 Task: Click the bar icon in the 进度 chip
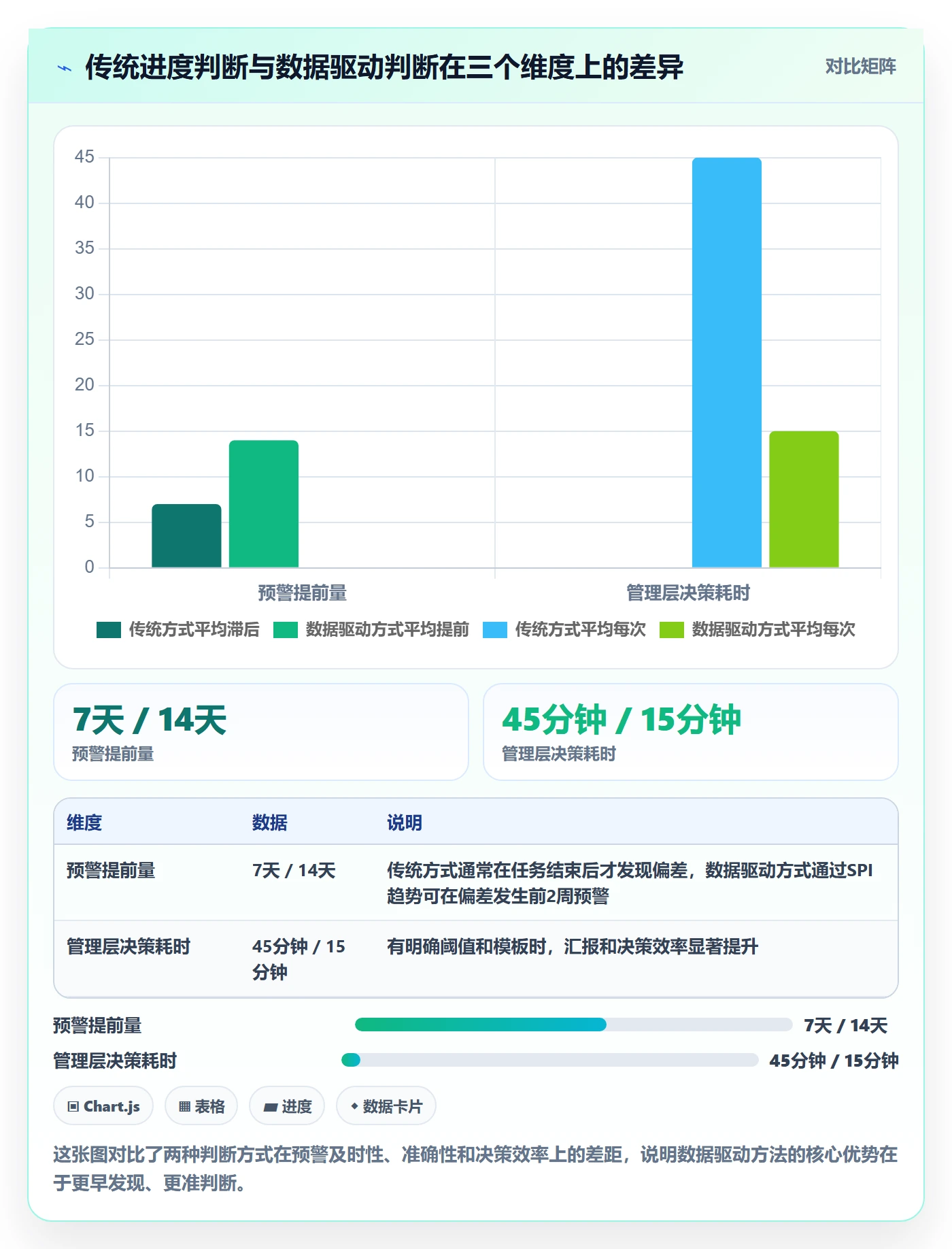(271, 1108)
